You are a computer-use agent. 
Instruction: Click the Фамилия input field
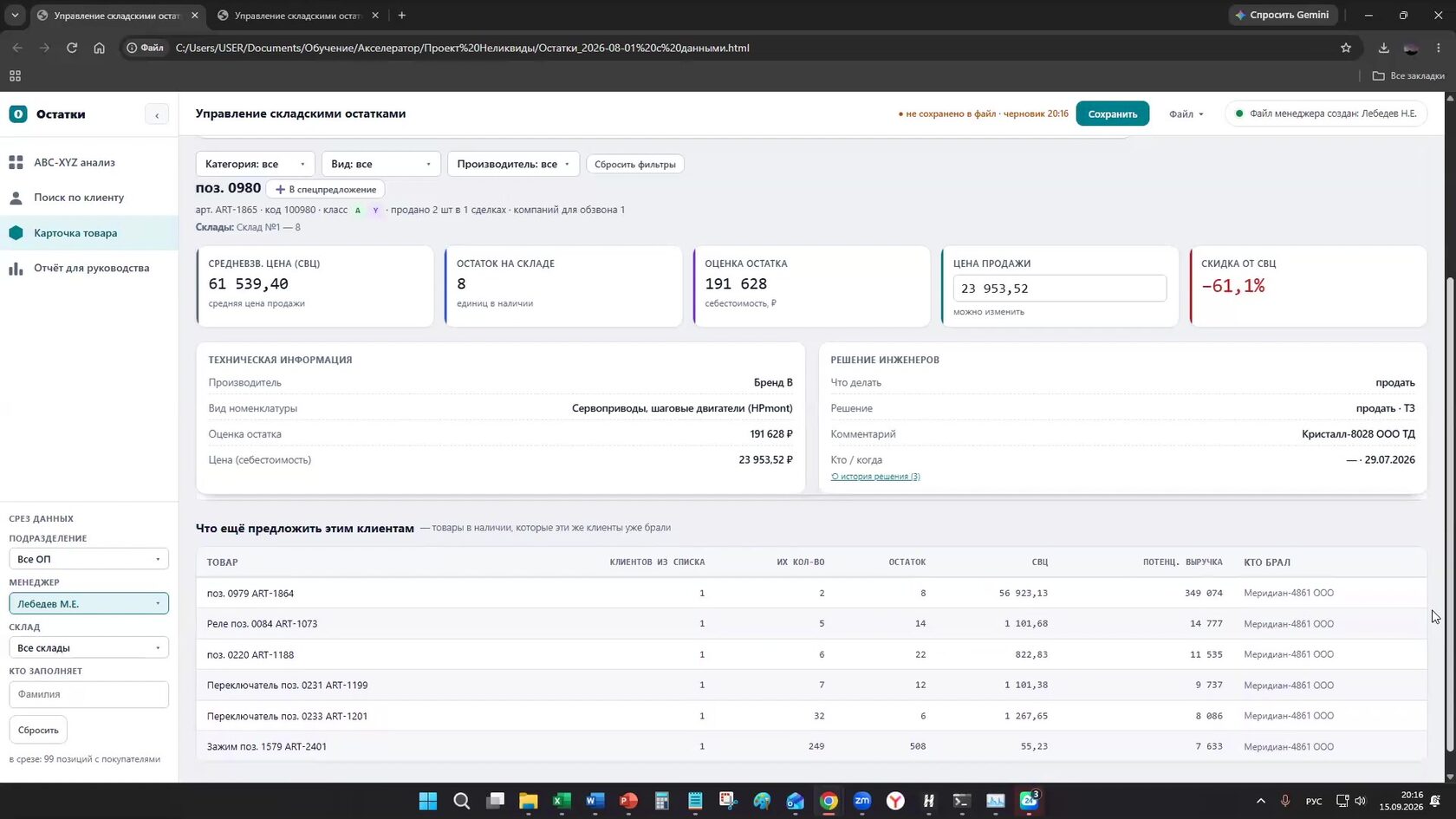coord(88,694)
